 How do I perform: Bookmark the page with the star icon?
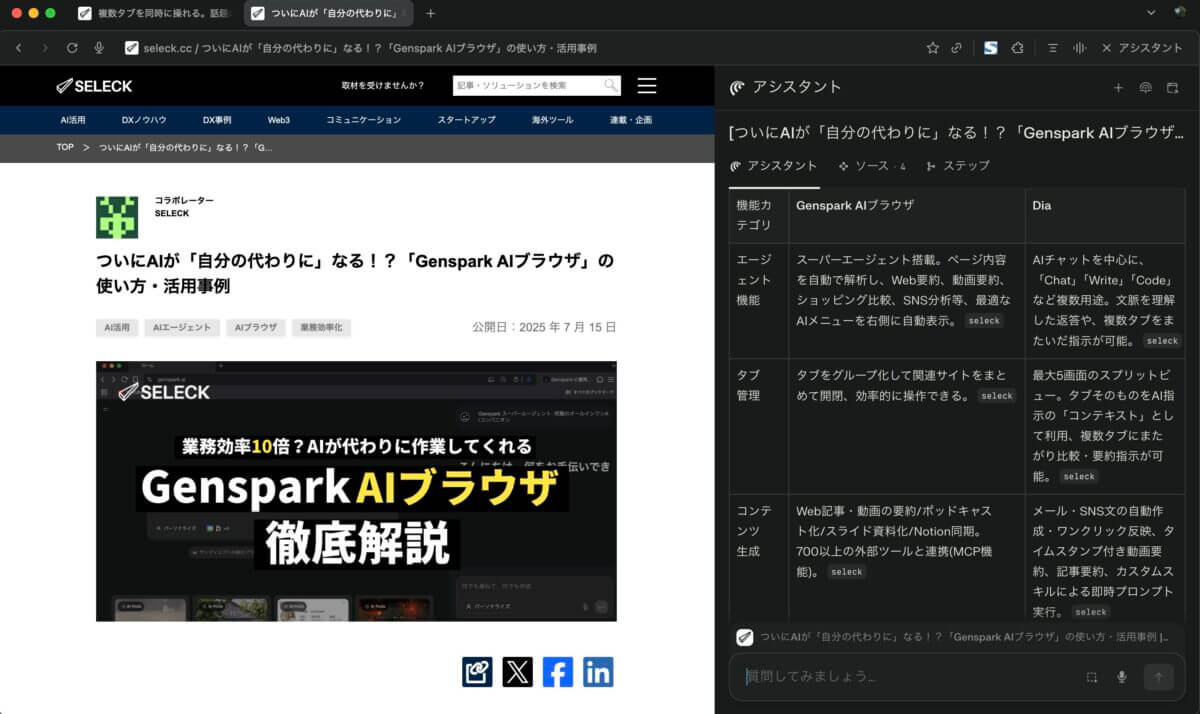(x=933, y=48)
